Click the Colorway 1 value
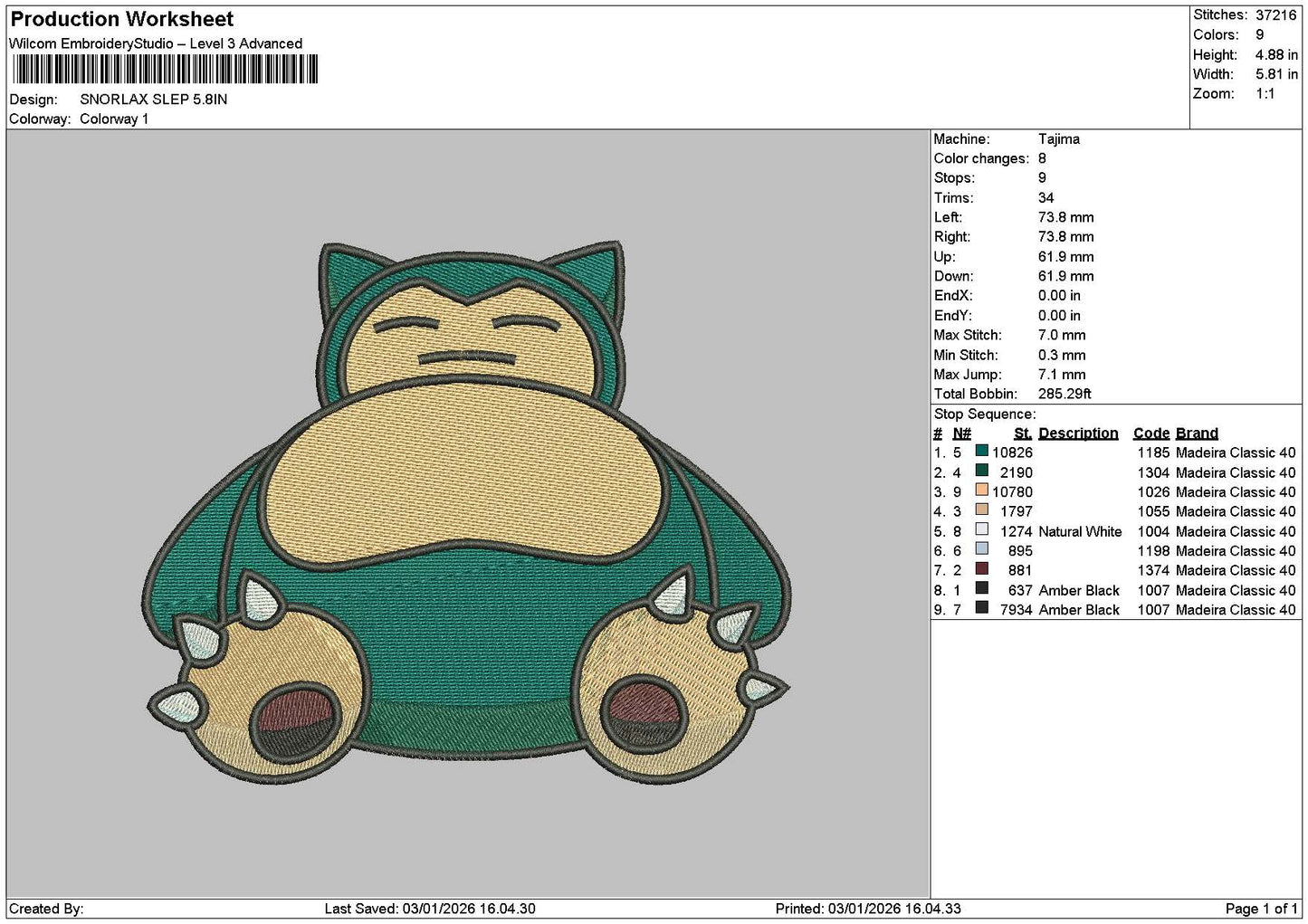The image size is (1308, 924). click(x=114, y=119)
